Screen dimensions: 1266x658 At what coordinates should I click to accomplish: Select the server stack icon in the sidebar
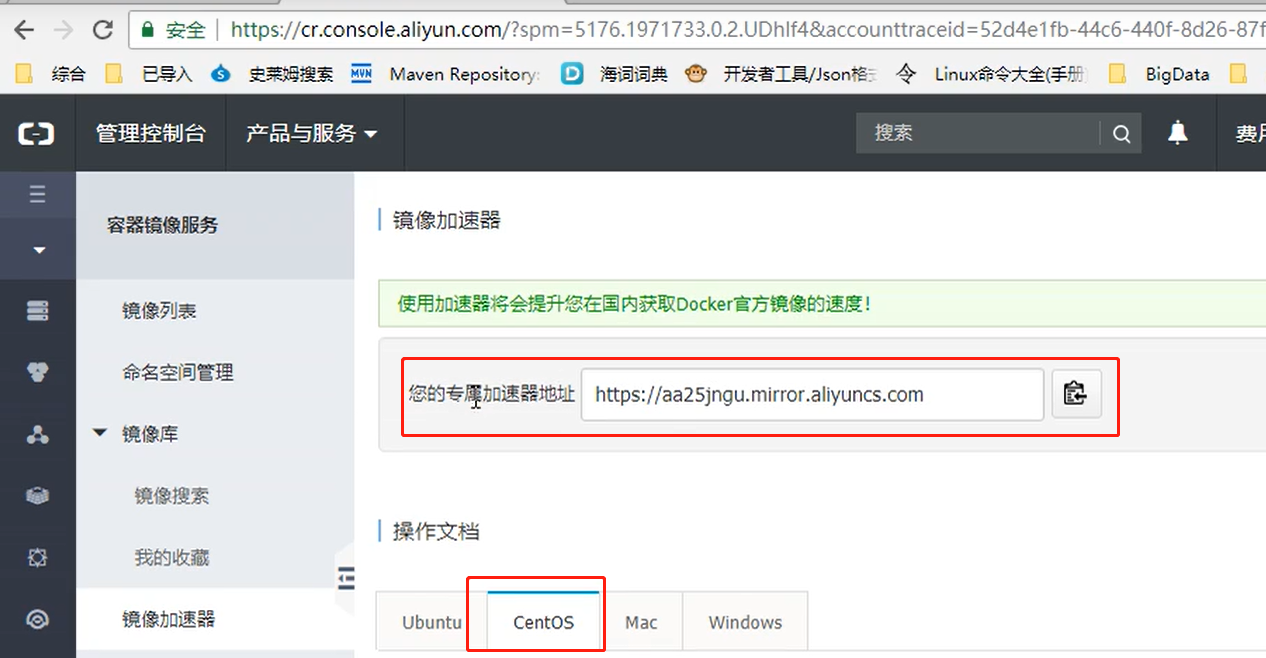pos(37,310)
